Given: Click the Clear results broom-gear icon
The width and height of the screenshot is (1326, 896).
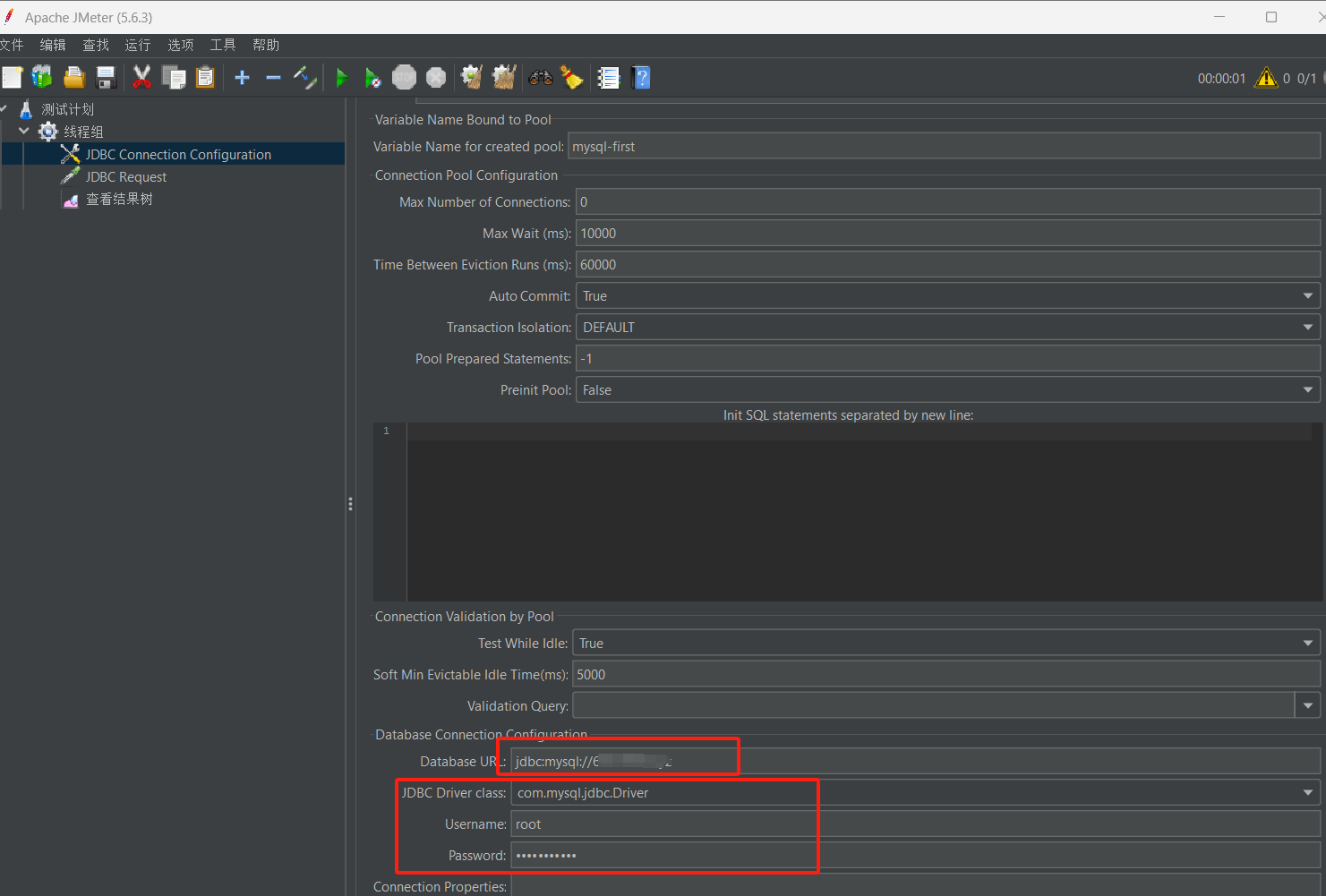Looking at the screenshot, I should tap(472, 78).
